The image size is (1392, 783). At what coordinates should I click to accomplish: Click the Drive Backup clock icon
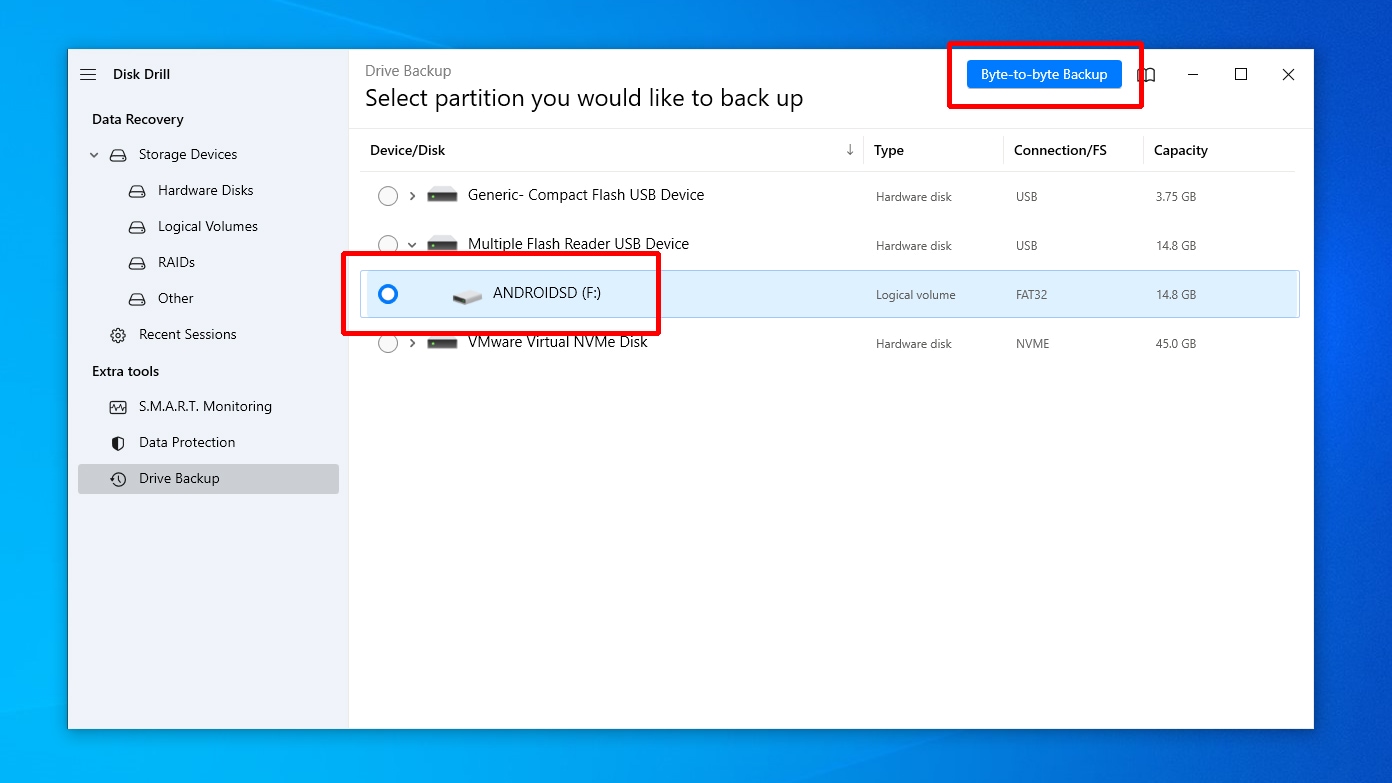pos(118,479)
